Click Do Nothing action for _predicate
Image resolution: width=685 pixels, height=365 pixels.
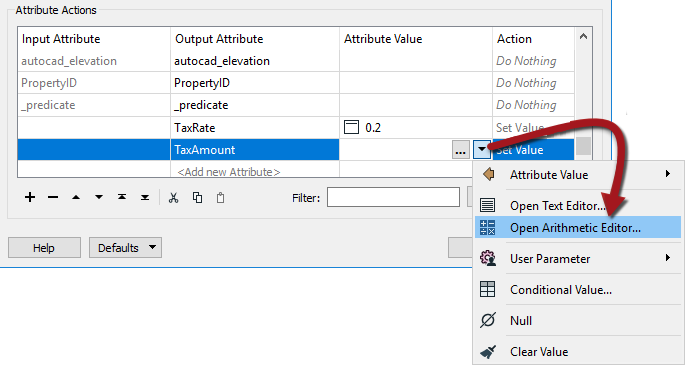tap(533, 105)
